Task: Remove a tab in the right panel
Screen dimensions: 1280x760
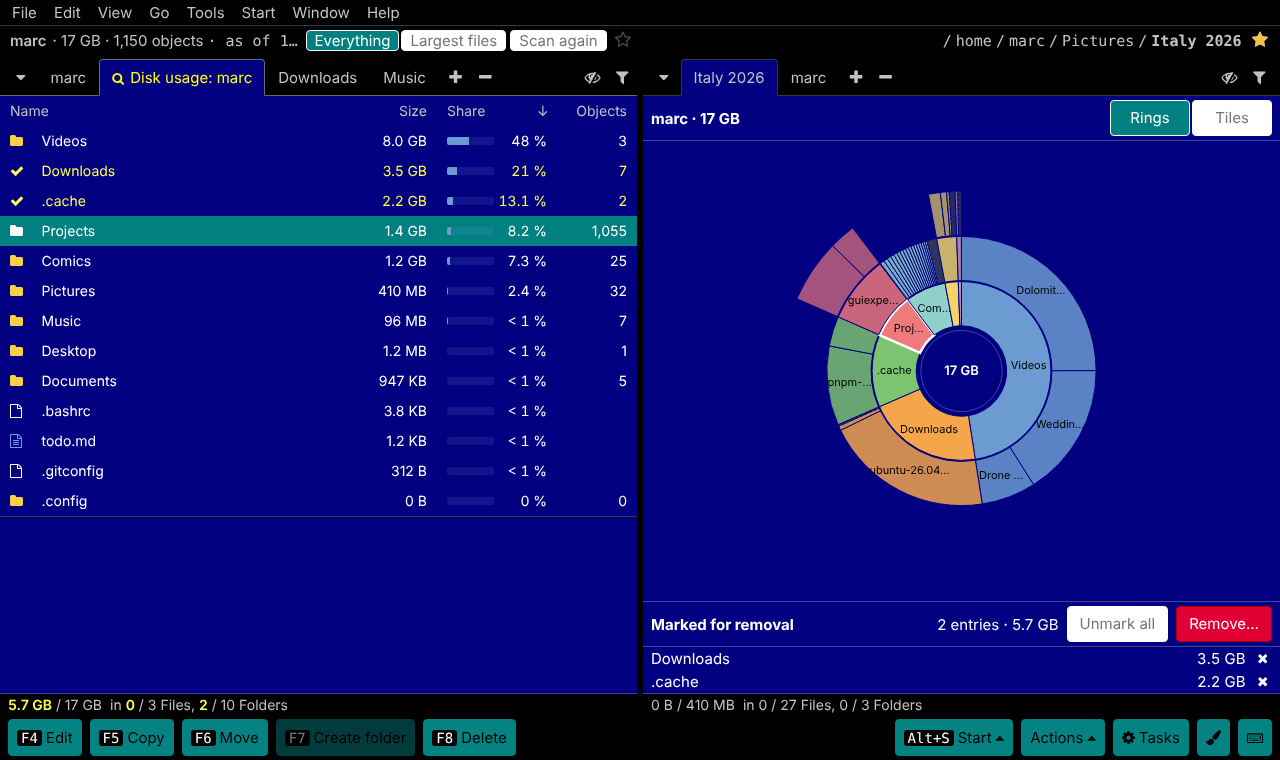Action: tap(885, 78)
